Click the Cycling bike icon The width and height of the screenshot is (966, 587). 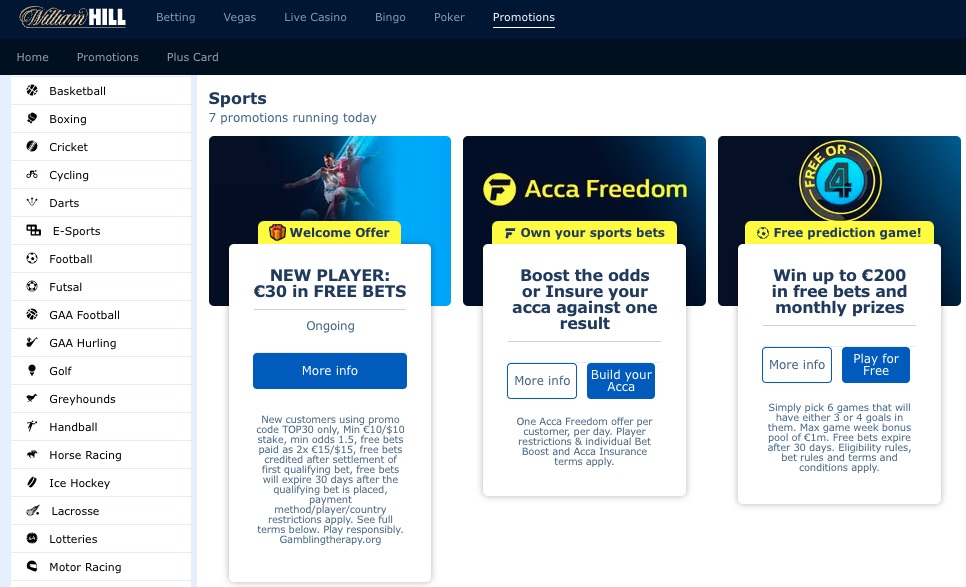coord(32,174)
